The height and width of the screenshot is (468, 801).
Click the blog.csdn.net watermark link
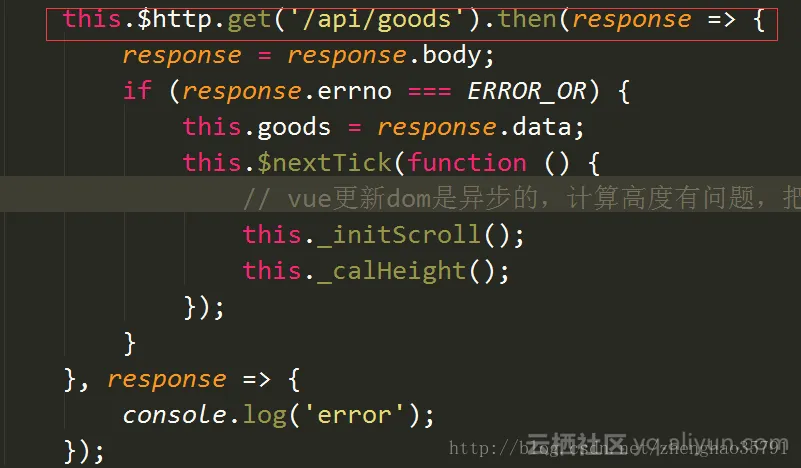(x=619, y=448)
